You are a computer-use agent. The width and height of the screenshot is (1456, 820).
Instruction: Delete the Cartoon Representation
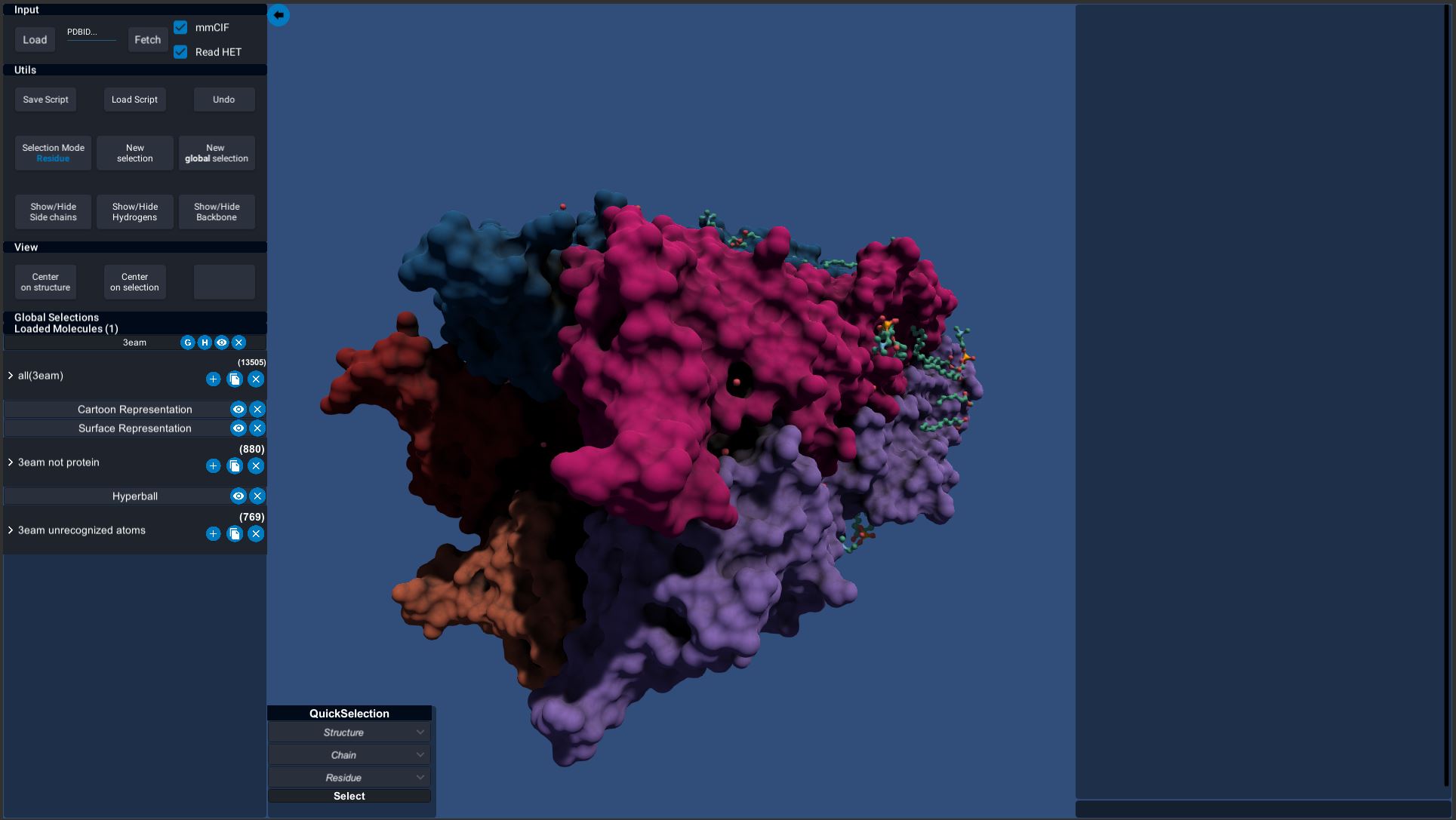[257, 410]
